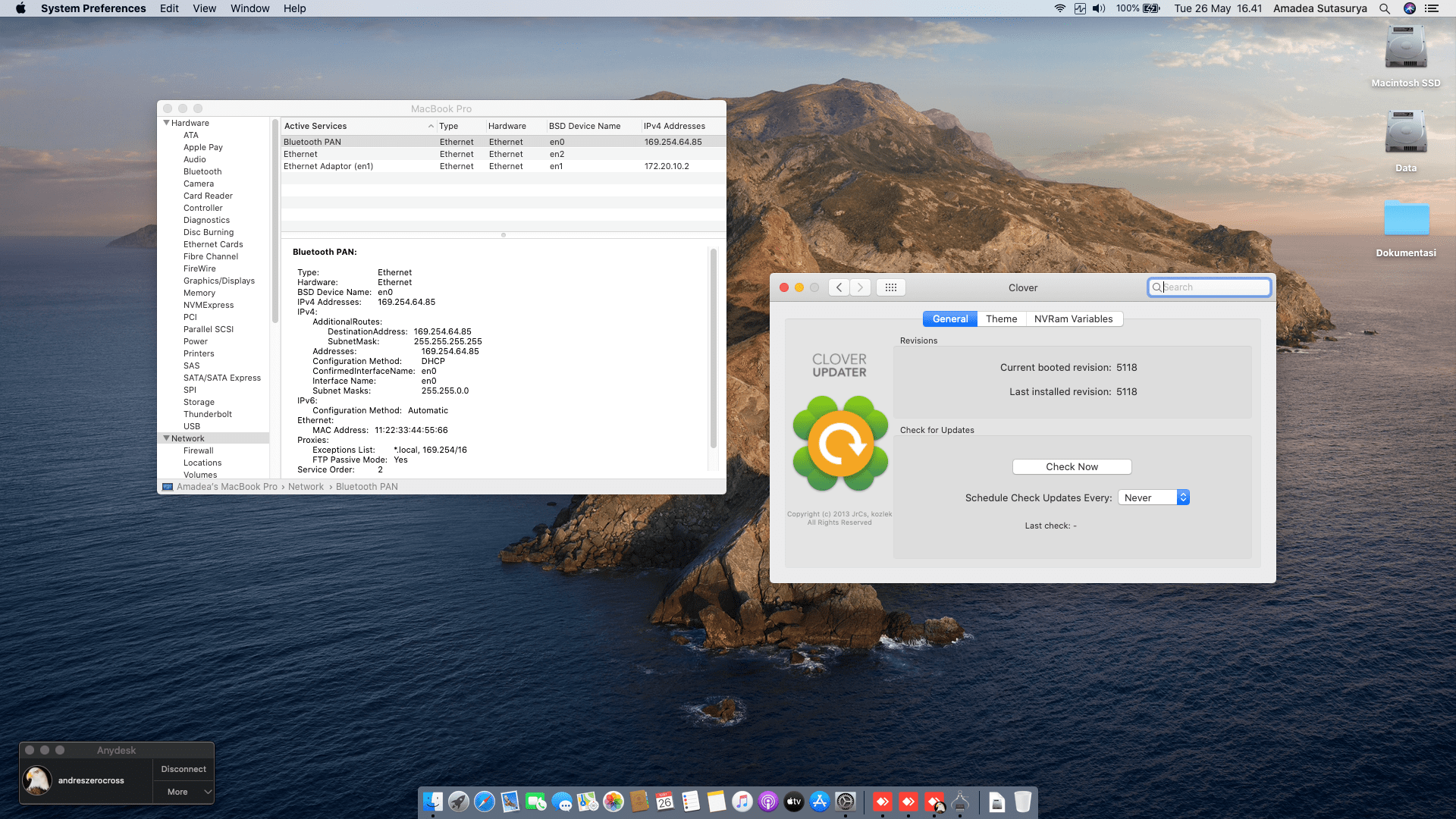Viewport: 1456px width, 819px height.
Task: Click the Spotlight search icon in the menu bar
Action: point(1384,8)
